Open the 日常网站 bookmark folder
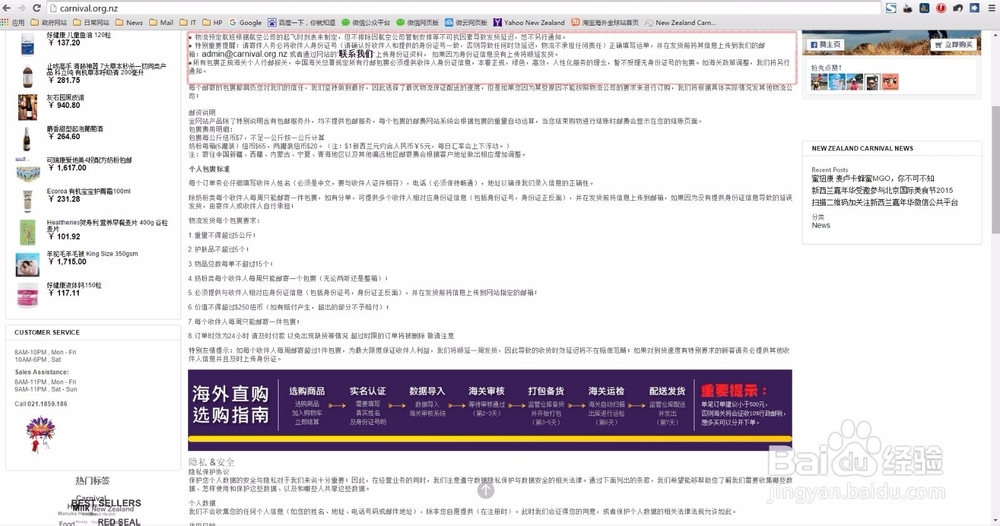This screenshot has width=1000, height=526. coord(91,22)
